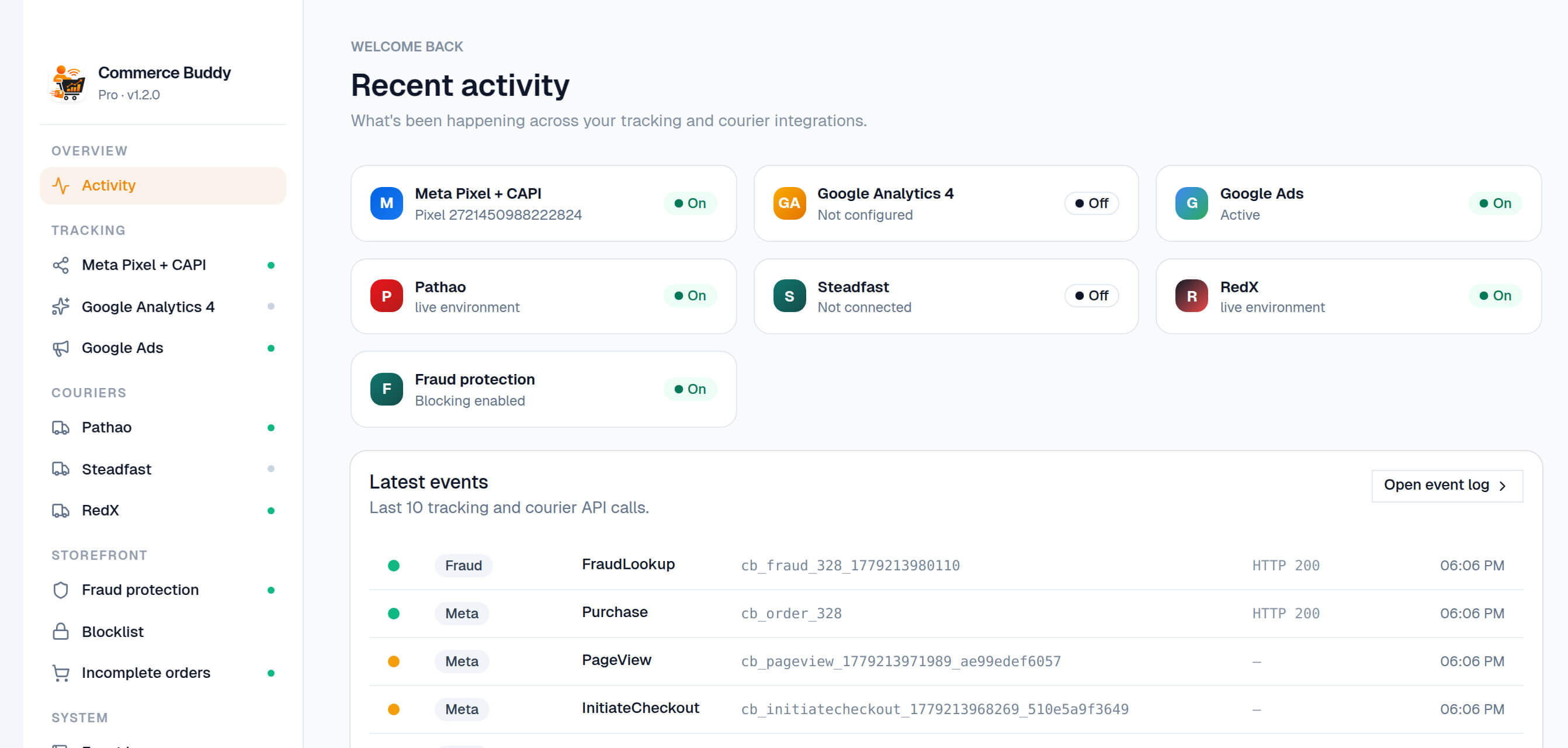Click the RedX truck icon in sidebar

(61, 510)
